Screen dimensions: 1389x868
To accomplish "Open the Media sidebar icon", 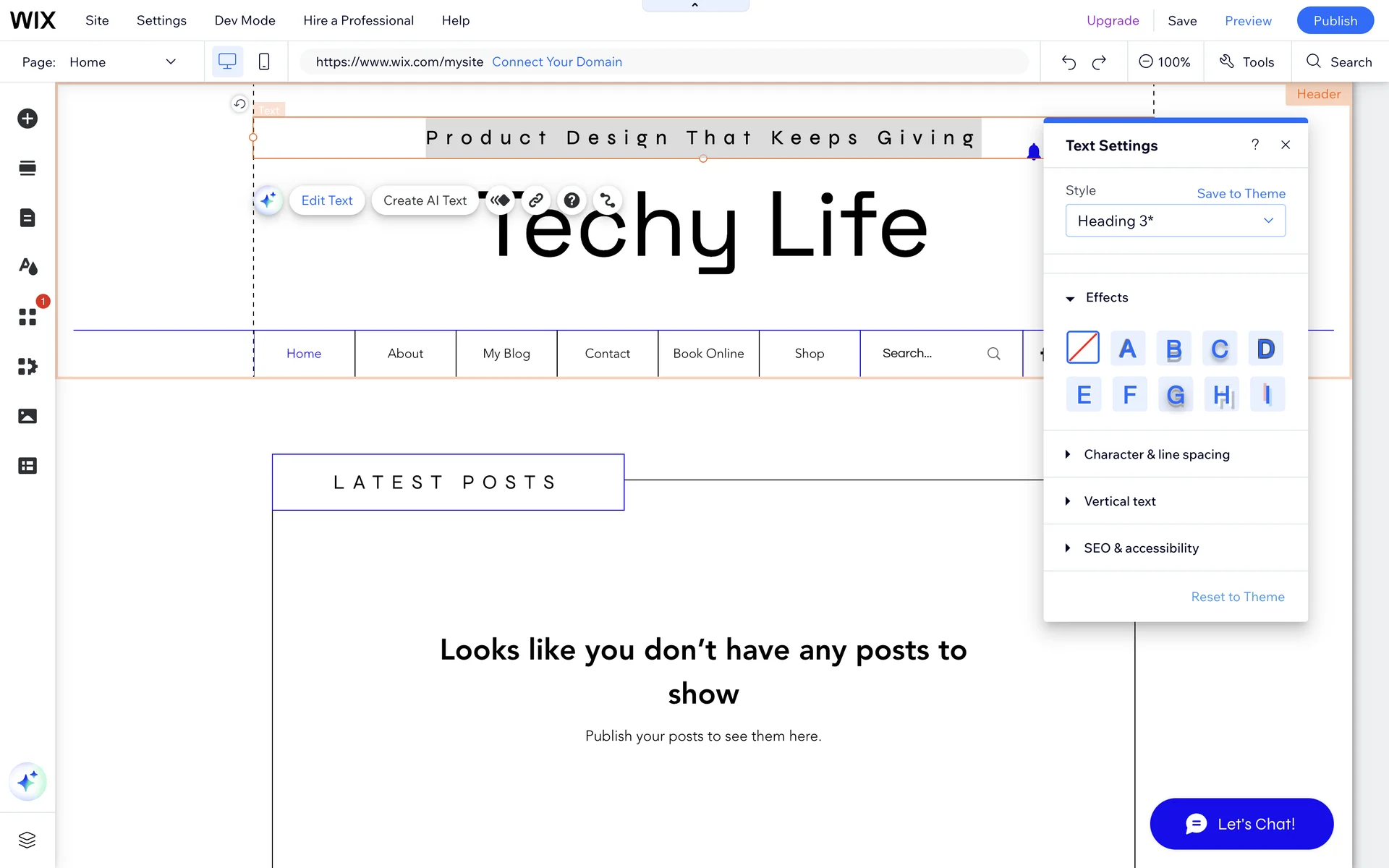I will [27, 416].
